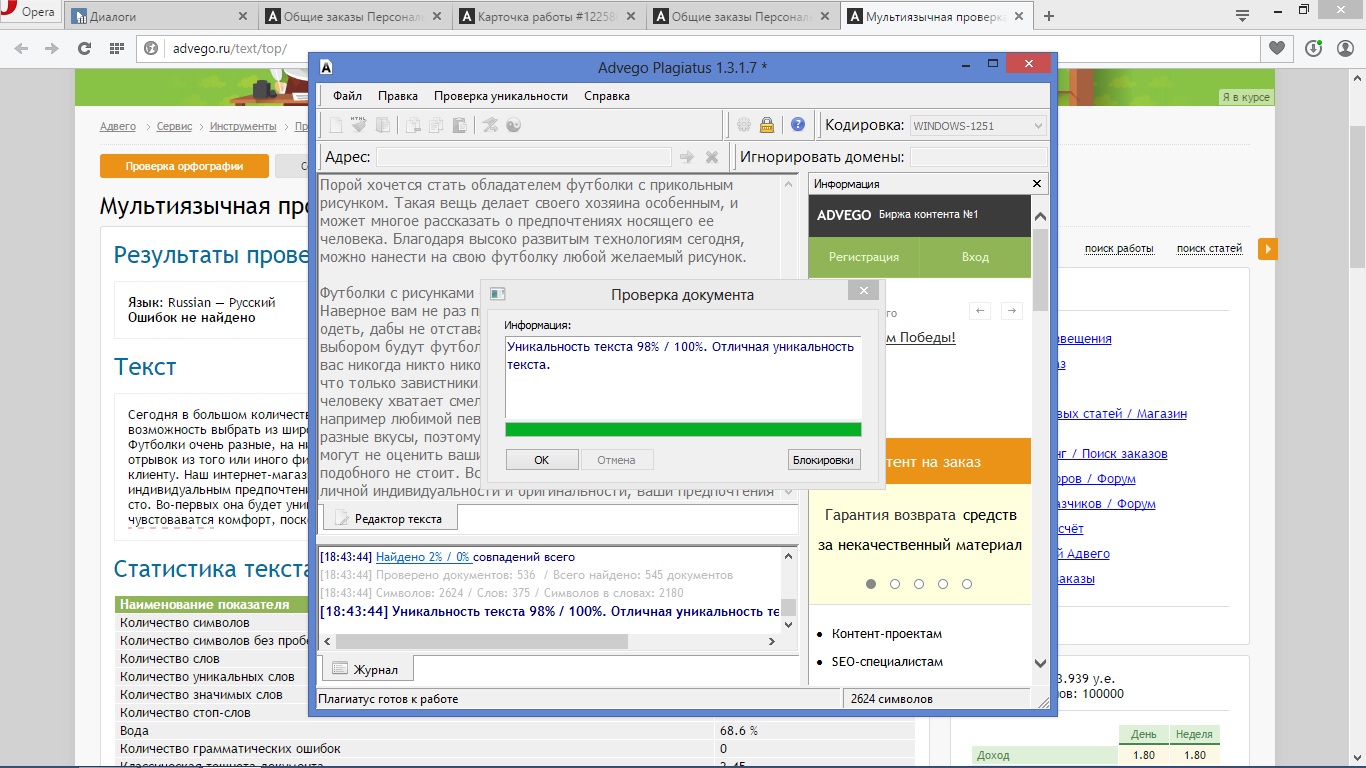
Task: Click the go arrow next to Адрес field
Action: pos(687,157)
